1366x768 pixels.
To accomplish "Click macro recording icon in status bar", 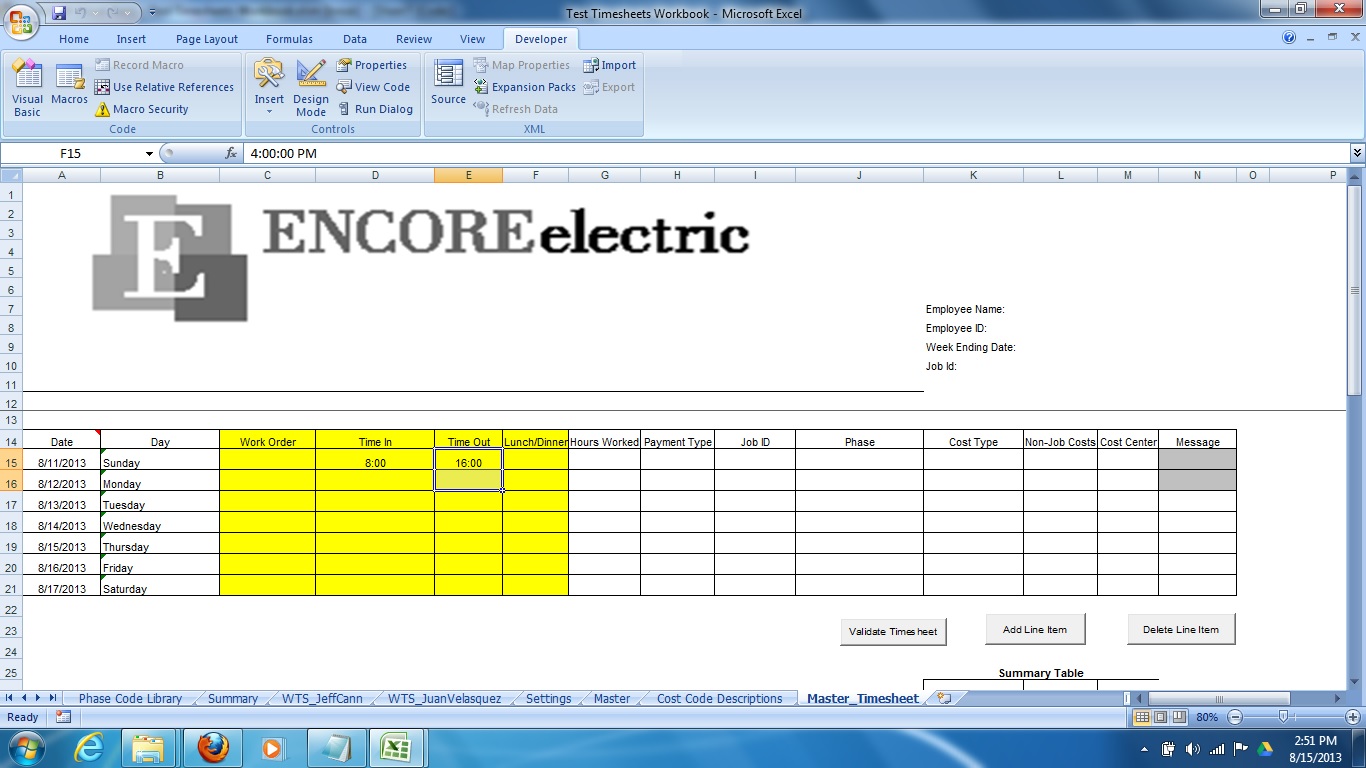I will point(63,717).
